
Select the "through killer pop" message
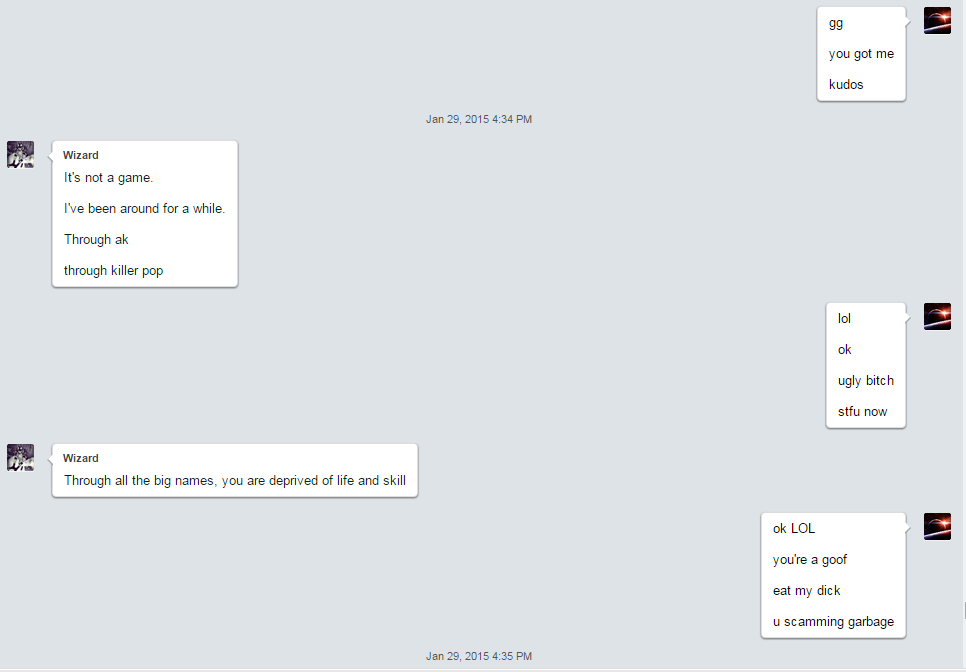click(x=113, y=270)
